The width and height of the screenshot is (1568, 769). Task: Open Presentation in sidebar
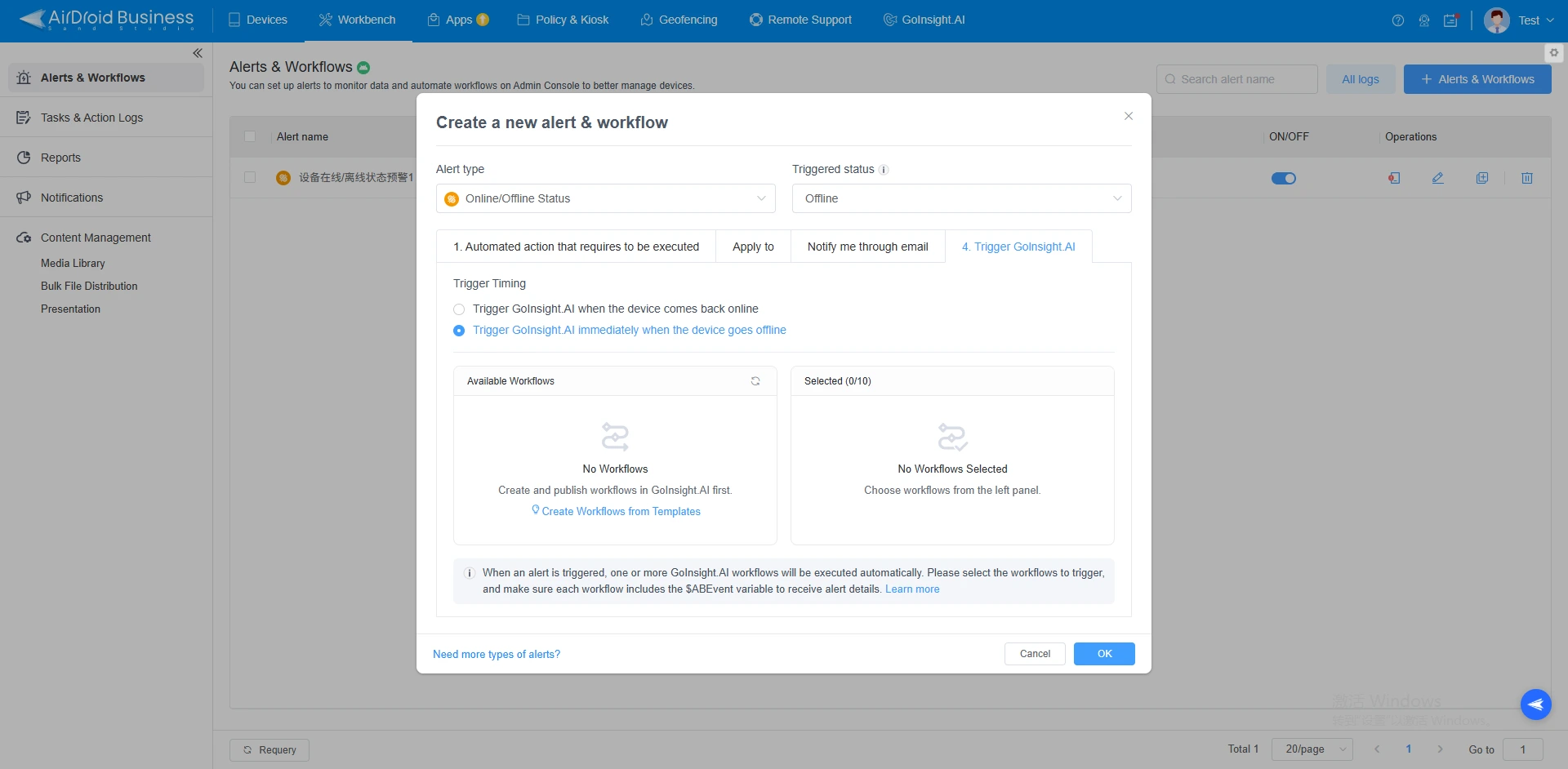point(70,309)
